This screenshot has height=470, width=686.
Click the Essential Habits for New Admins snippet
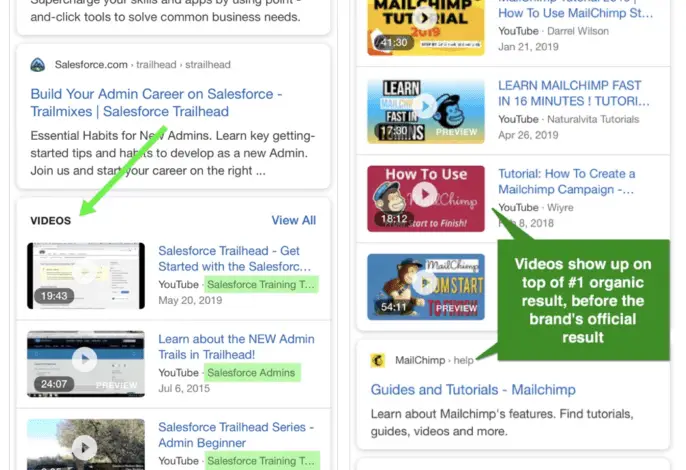(172, 153)
